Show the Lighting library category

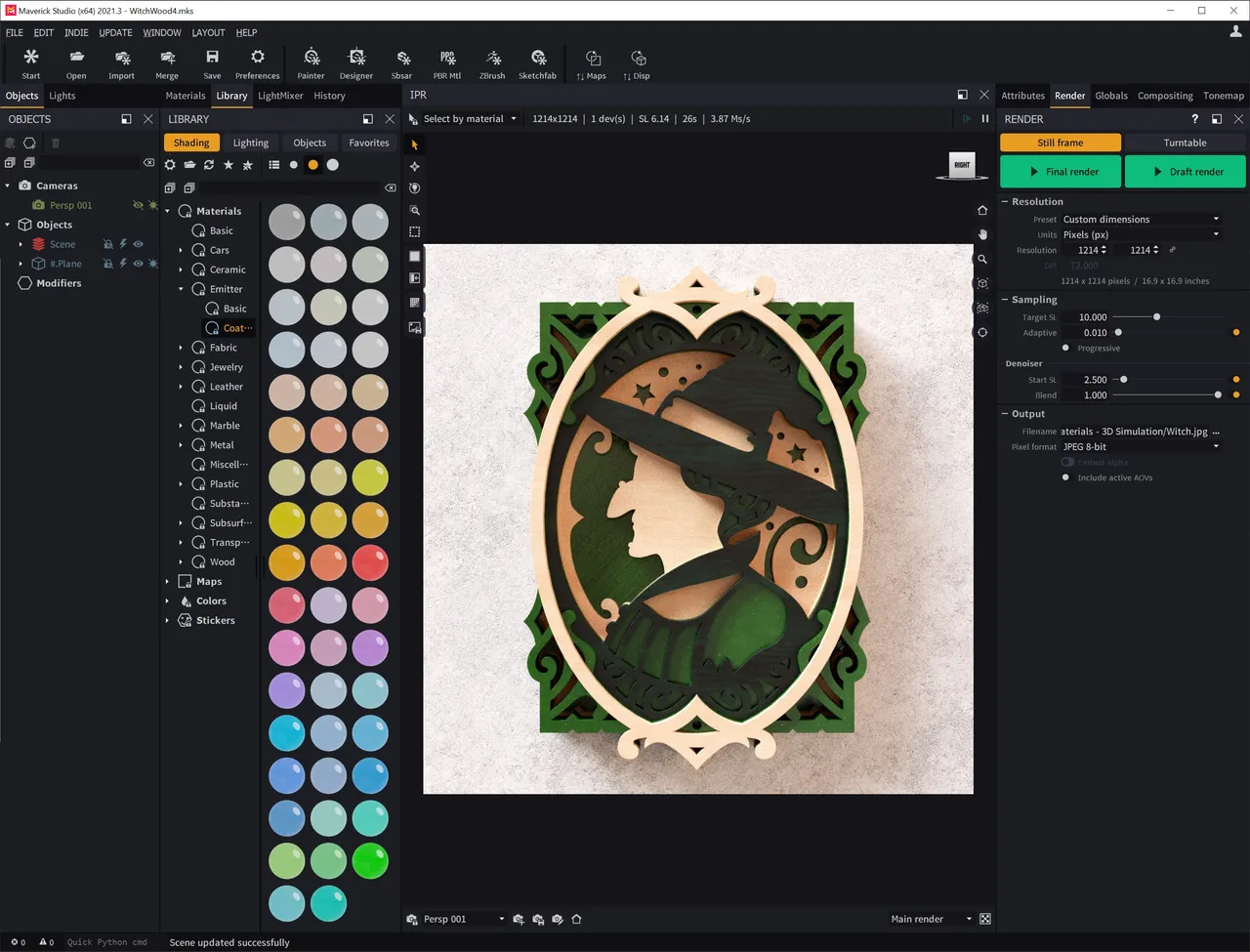coord(251,143)
